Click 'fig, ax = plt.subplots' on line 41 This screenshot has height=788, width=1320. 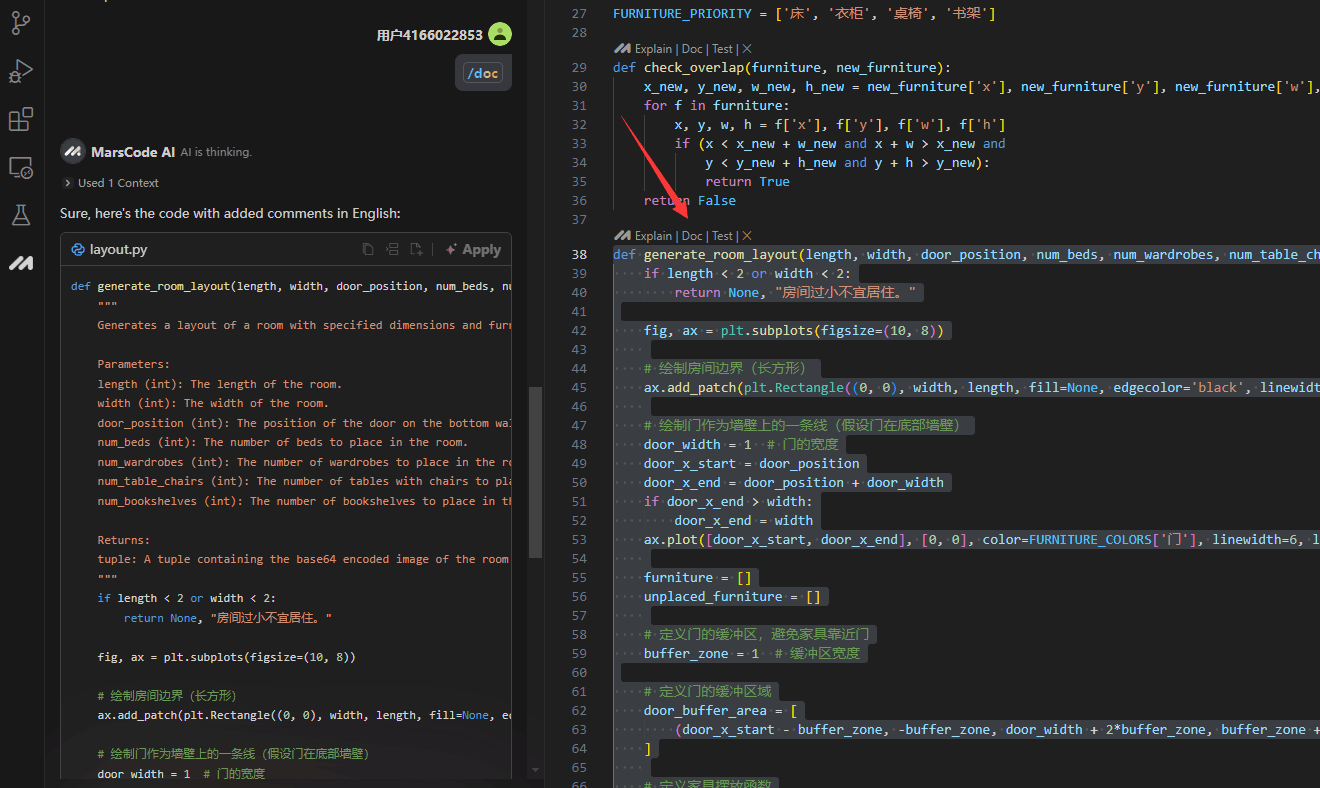click(x=728, y=330)
